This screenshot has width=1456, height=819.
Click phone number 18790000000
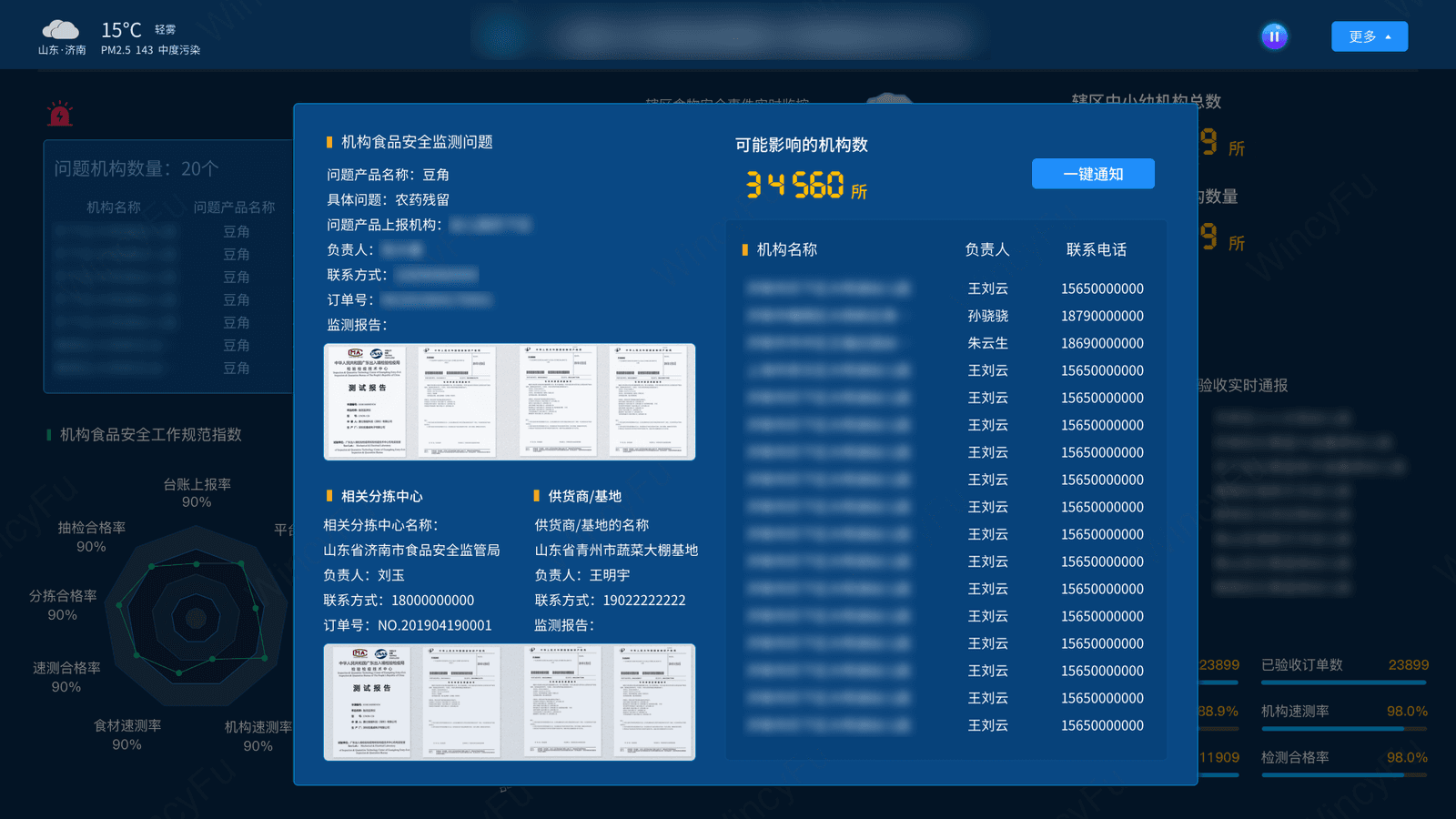(x=1102, y=316)
